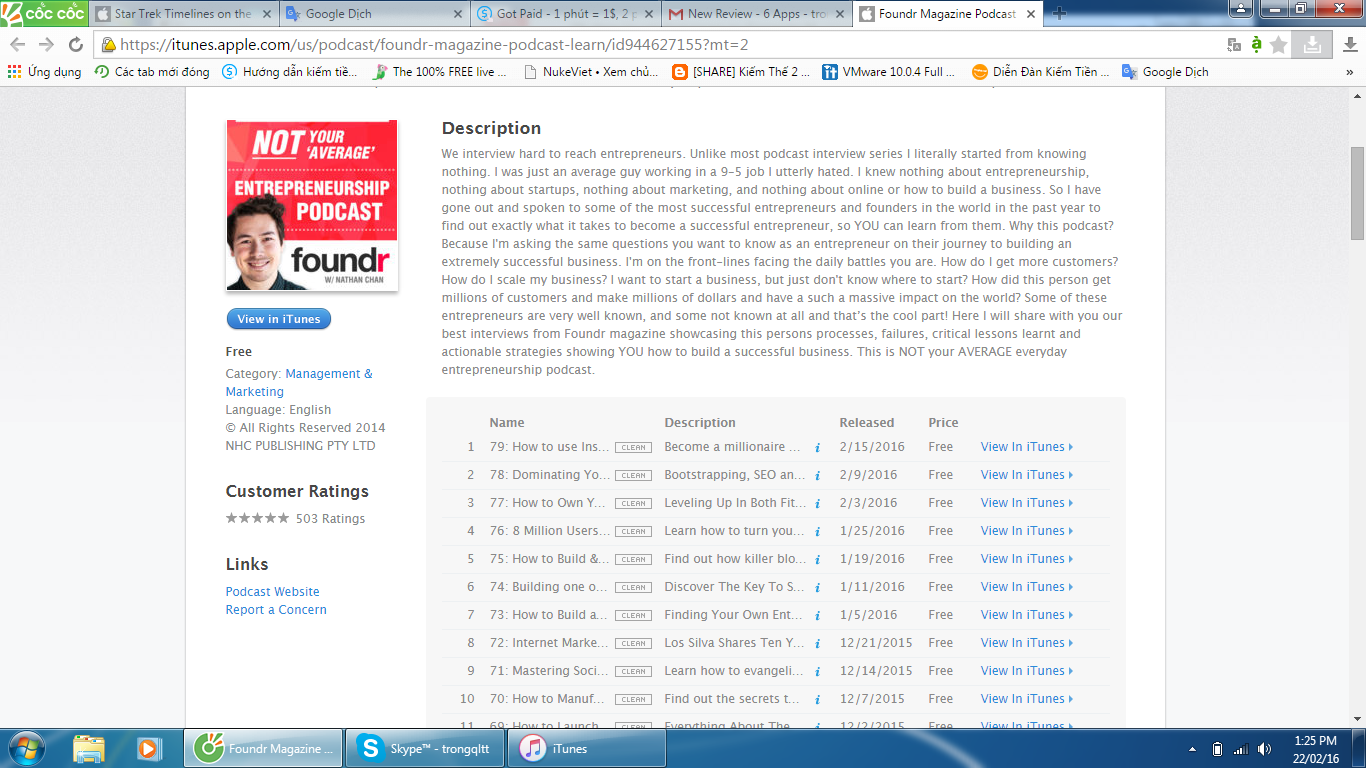Open The 100% FREE live bookmark
1366x768 pixels.
click(x=440, y=72)
